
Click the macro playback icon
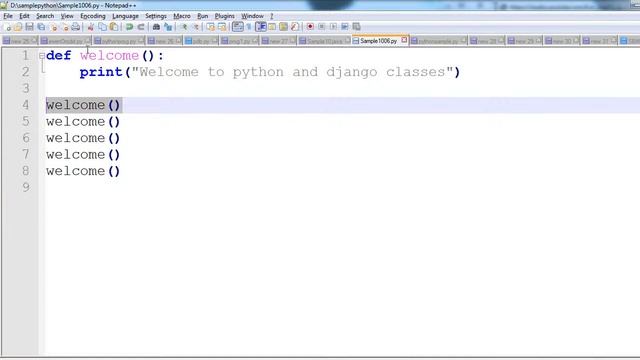pyautogui.click(x=333, y=27)
